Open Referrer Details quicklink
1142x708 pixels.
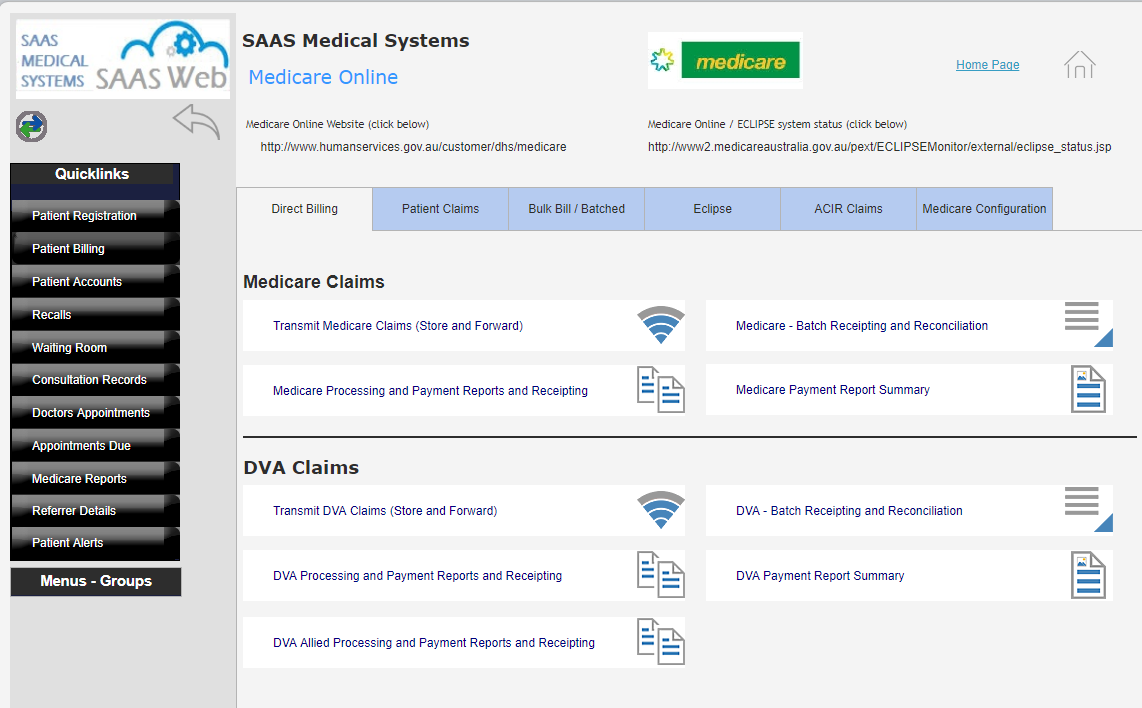click(x=95, y=511)
